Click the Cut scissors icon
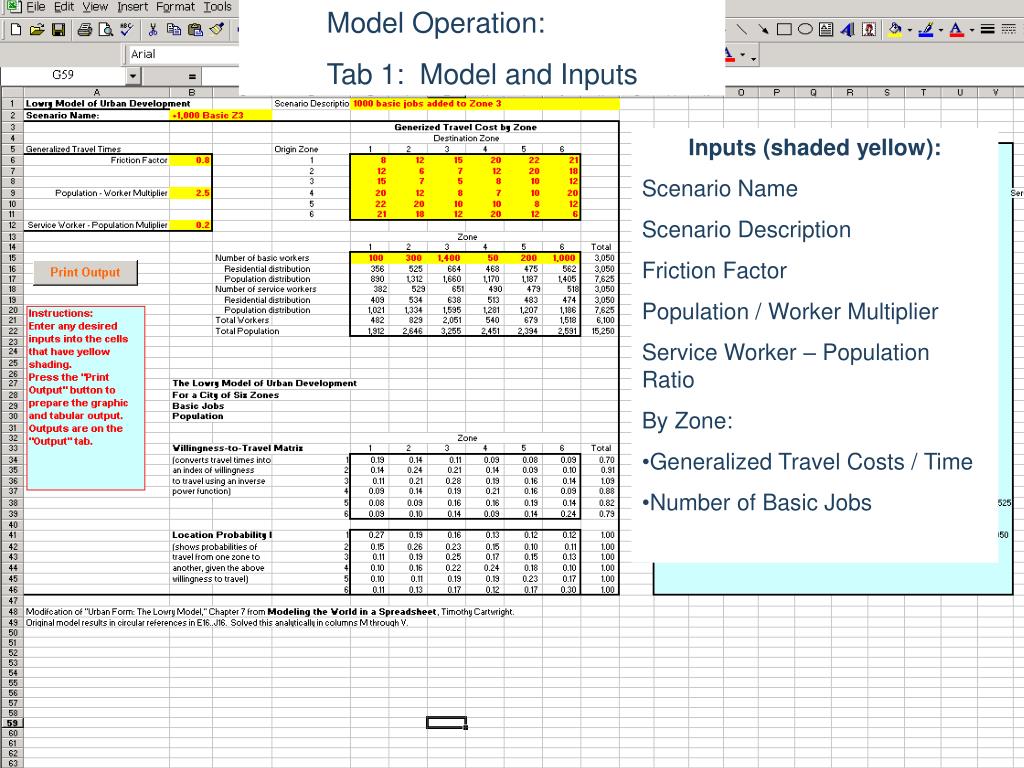The height and width of the screenshot is (768, 1024). pos(153,29)
